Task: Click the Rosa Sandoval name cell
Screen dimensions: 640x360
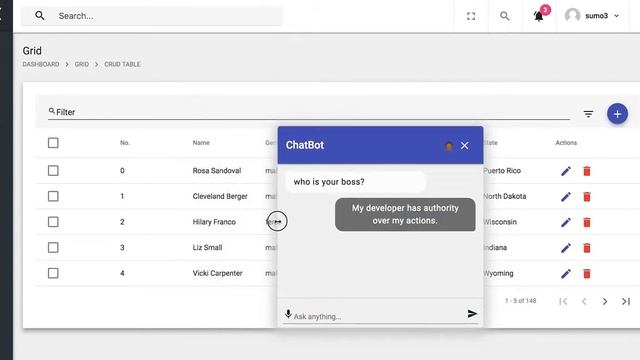Action: tap(217, 171)
